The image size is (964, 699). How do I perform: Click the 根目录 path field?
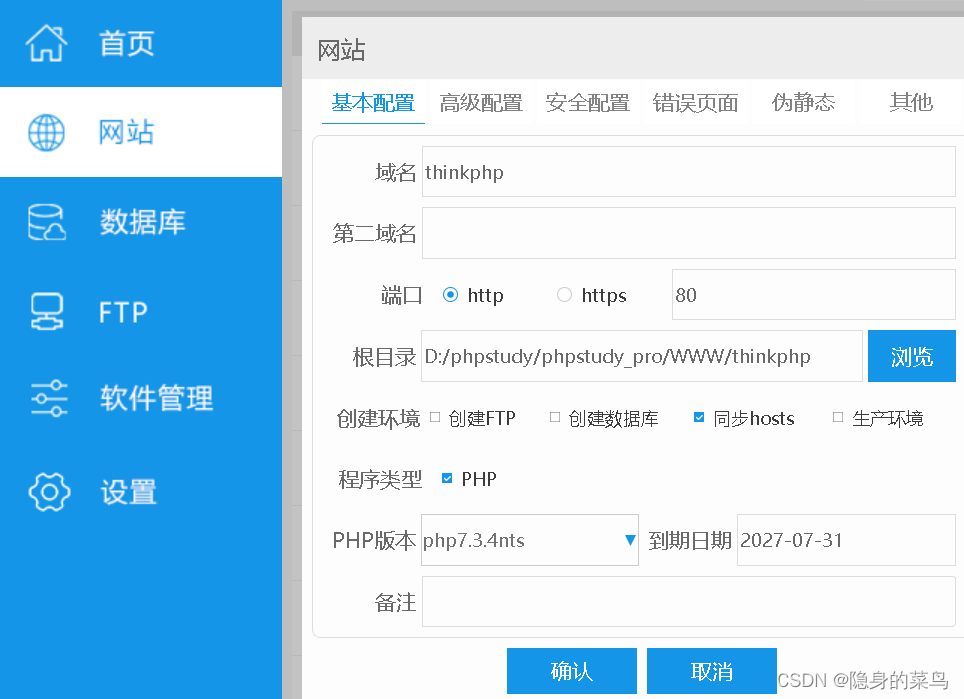tap(642, 356)
